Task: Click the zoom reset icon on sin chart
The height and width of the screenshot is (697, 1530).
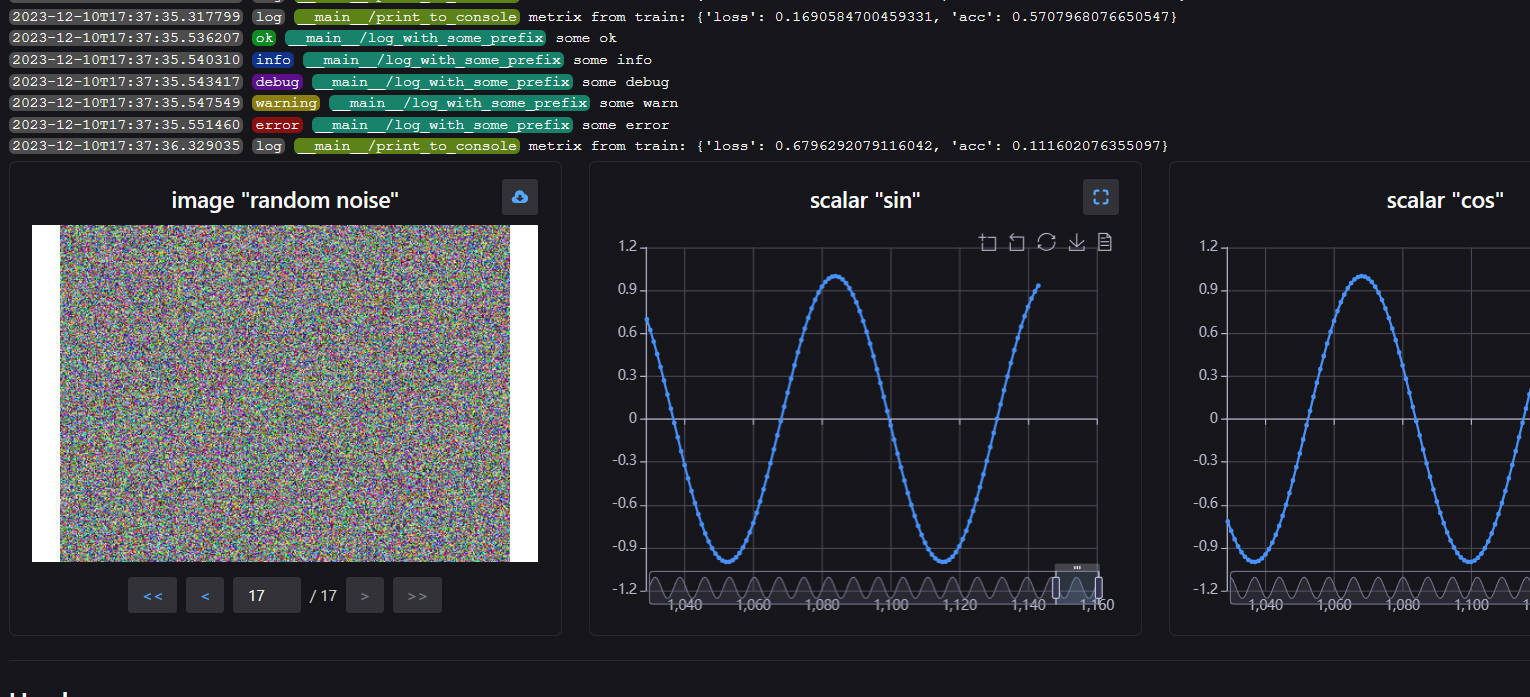Action: (x=1017, y=242)
